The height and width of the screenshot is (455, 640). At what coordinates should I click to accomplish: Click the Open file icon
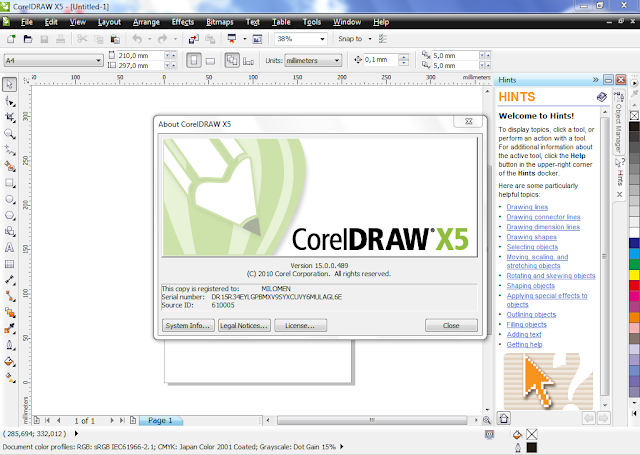pos(28,39)
